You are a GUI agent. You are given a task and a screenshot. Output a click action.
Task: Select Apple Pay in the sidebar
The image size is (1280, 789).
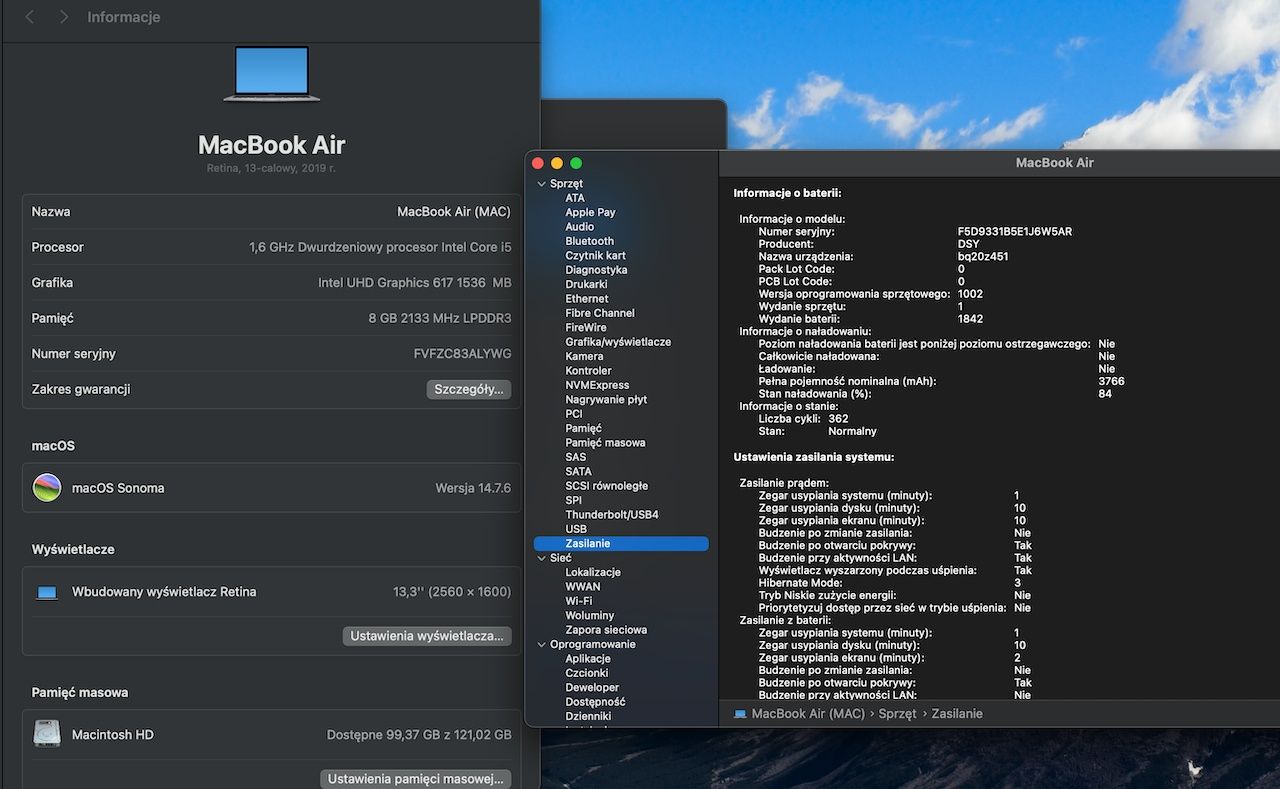(x=590, y=212)
